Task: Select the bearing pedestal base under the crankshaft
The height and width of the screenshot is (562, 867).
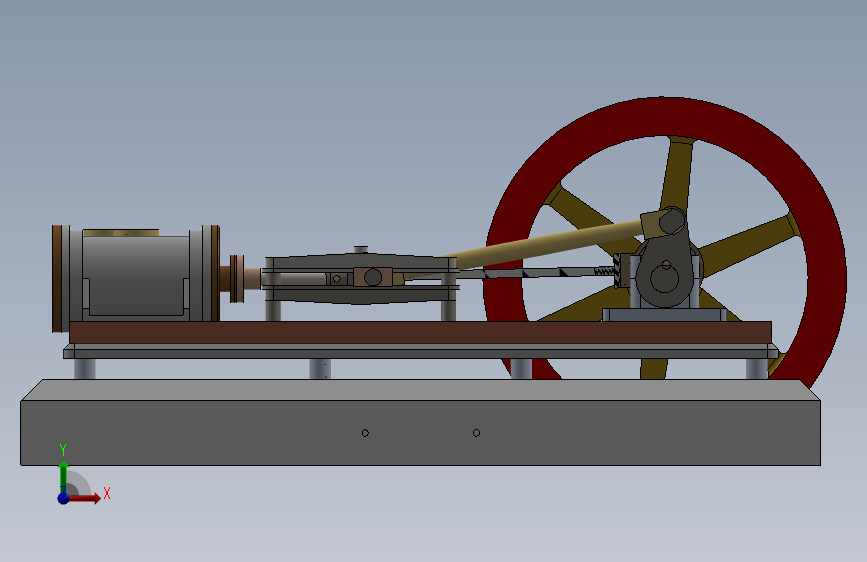Action: 664,315
